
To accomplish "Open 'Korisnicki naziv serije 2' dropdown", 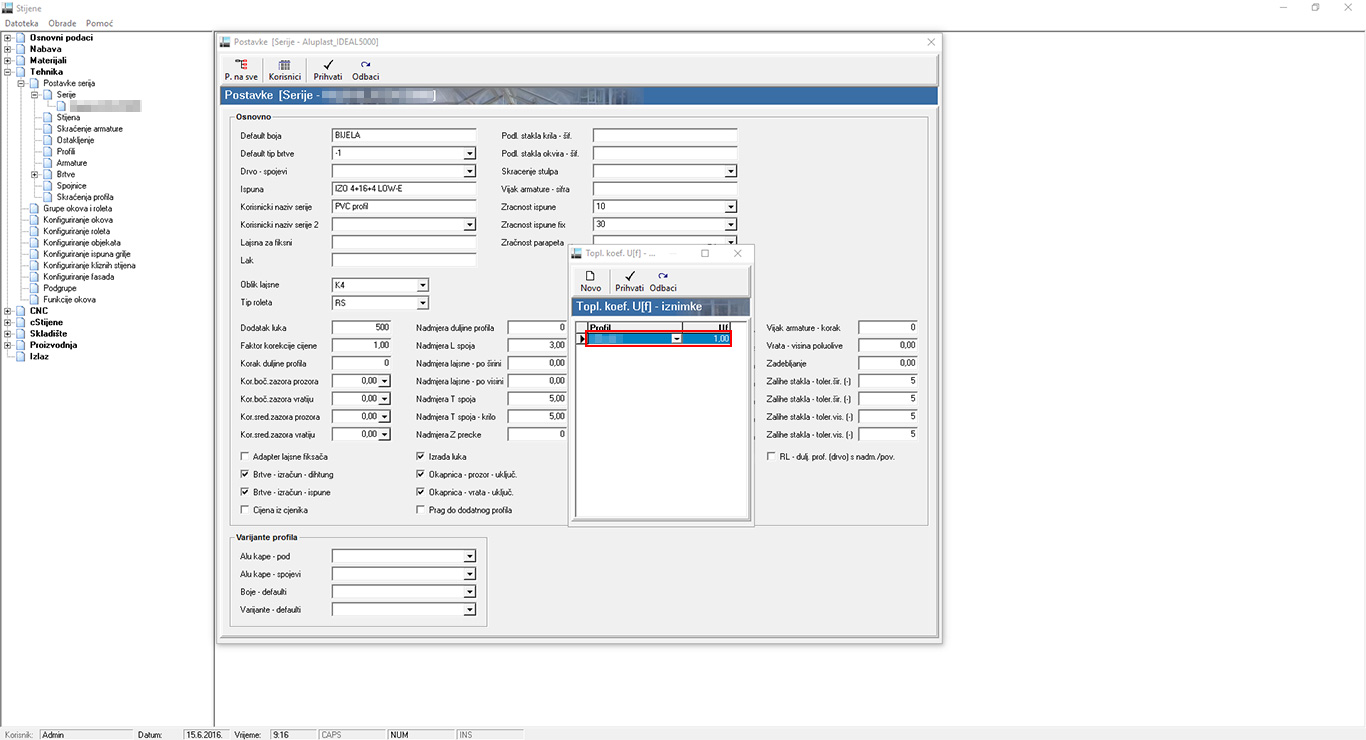I will pos(469,226).
